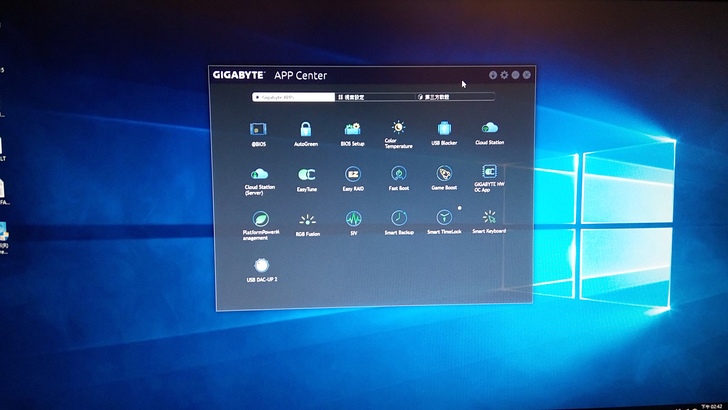Select the Gigabyte APPs tab
This screenshot has height=410, width=728.
click(x=293, y=97)
